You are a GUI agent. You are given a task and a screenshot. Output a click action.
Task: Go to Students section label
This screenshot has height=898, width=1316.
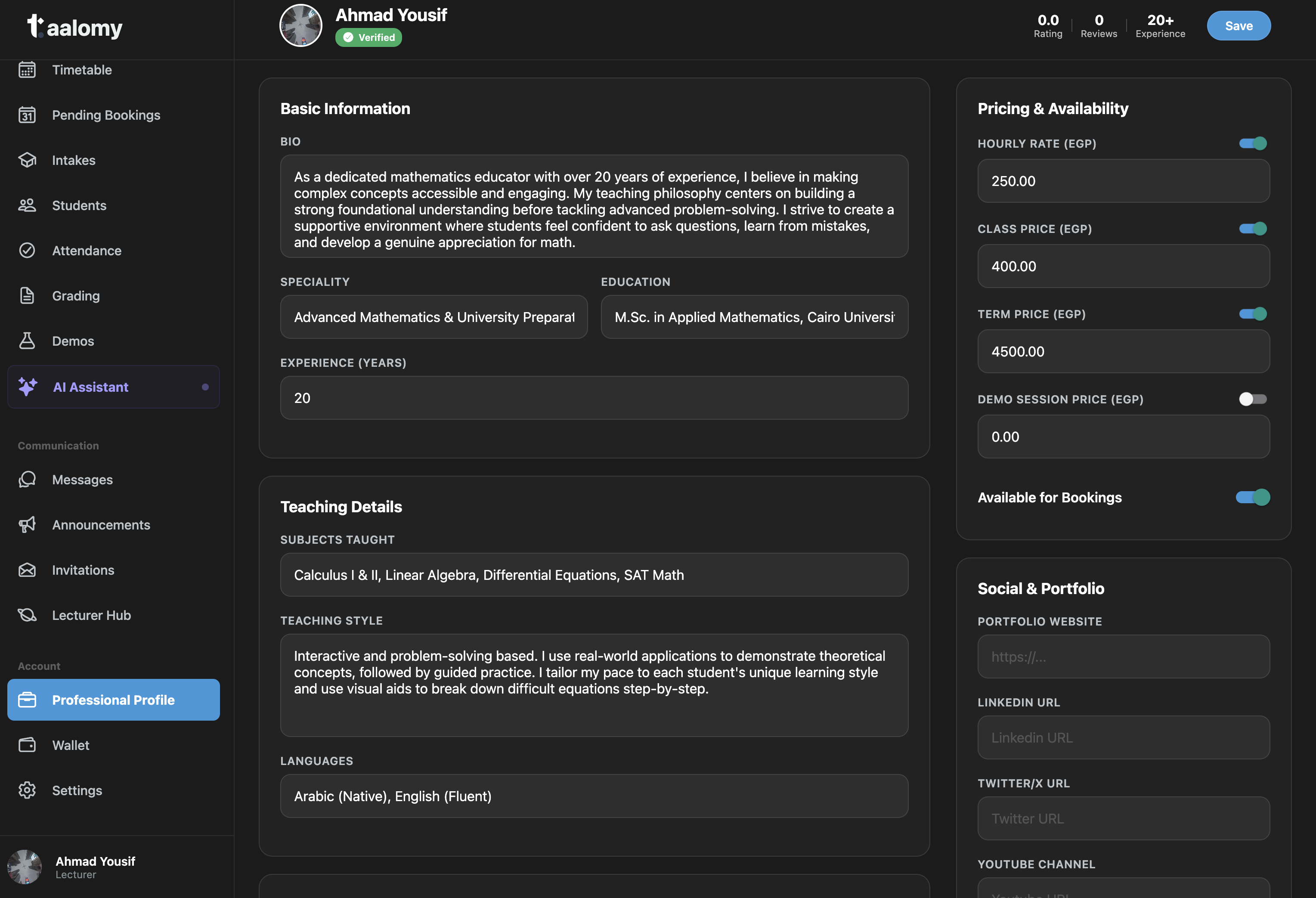coord(79,205)
